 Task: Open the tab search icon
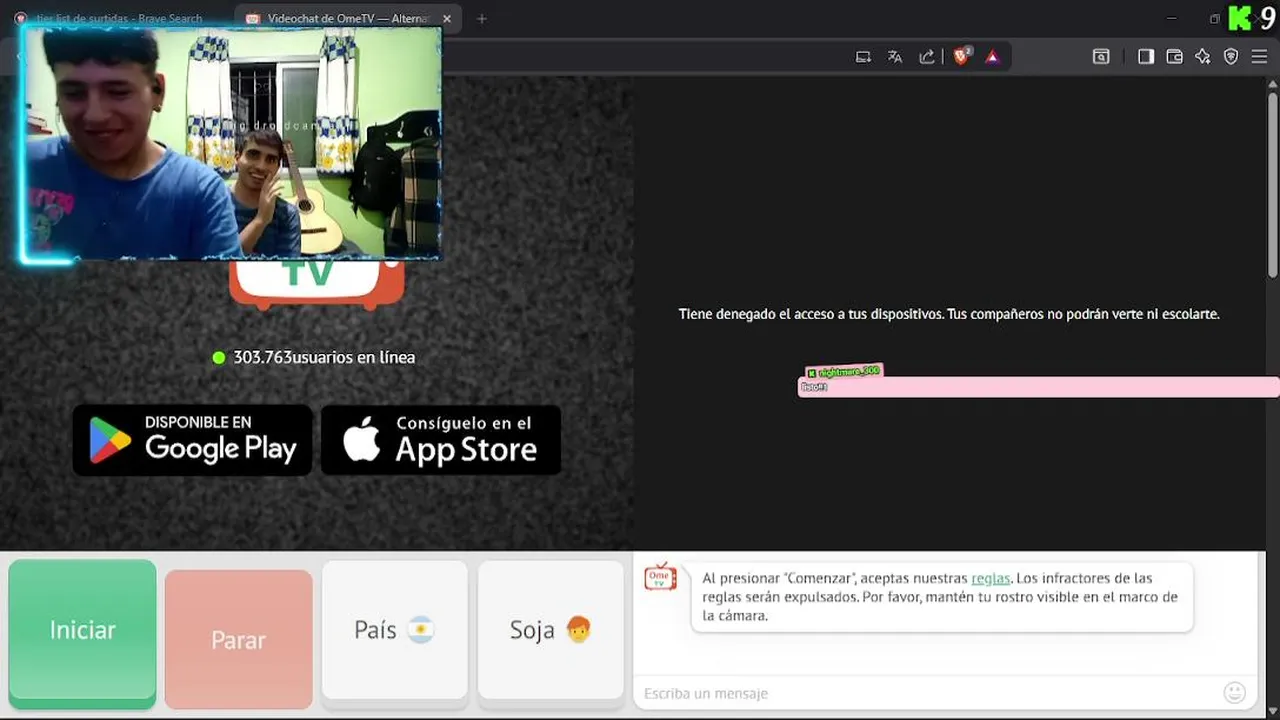point(1101,57)
